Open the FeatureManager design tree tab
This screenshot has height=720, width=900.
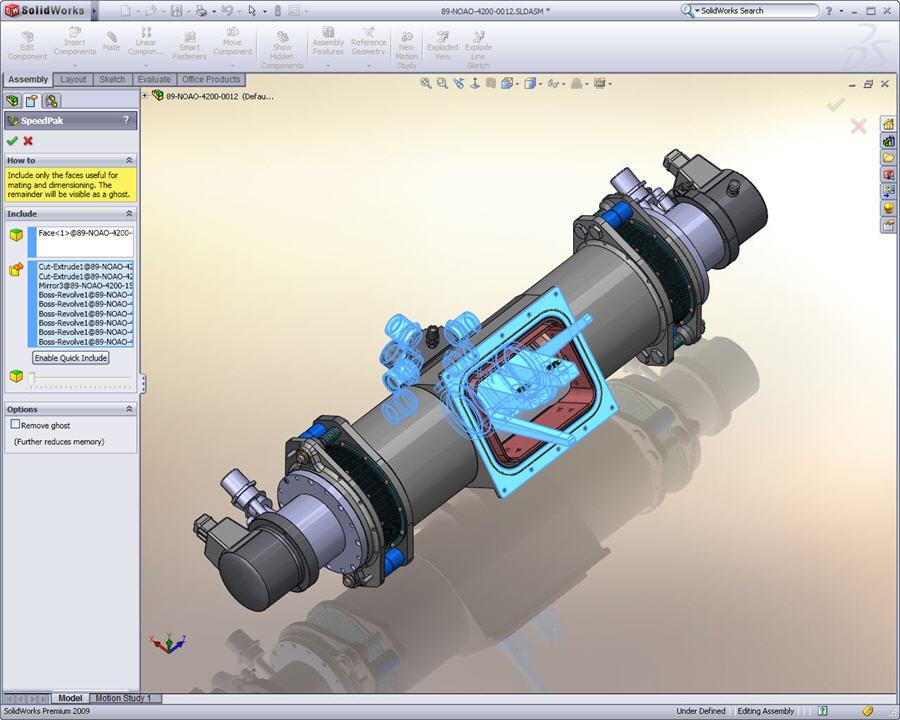(x=13, y=101)
